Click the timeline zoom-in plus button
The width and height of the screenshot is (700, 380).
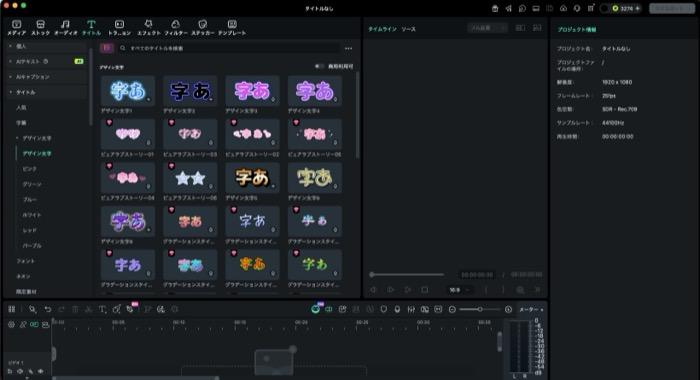click(508, 309)
